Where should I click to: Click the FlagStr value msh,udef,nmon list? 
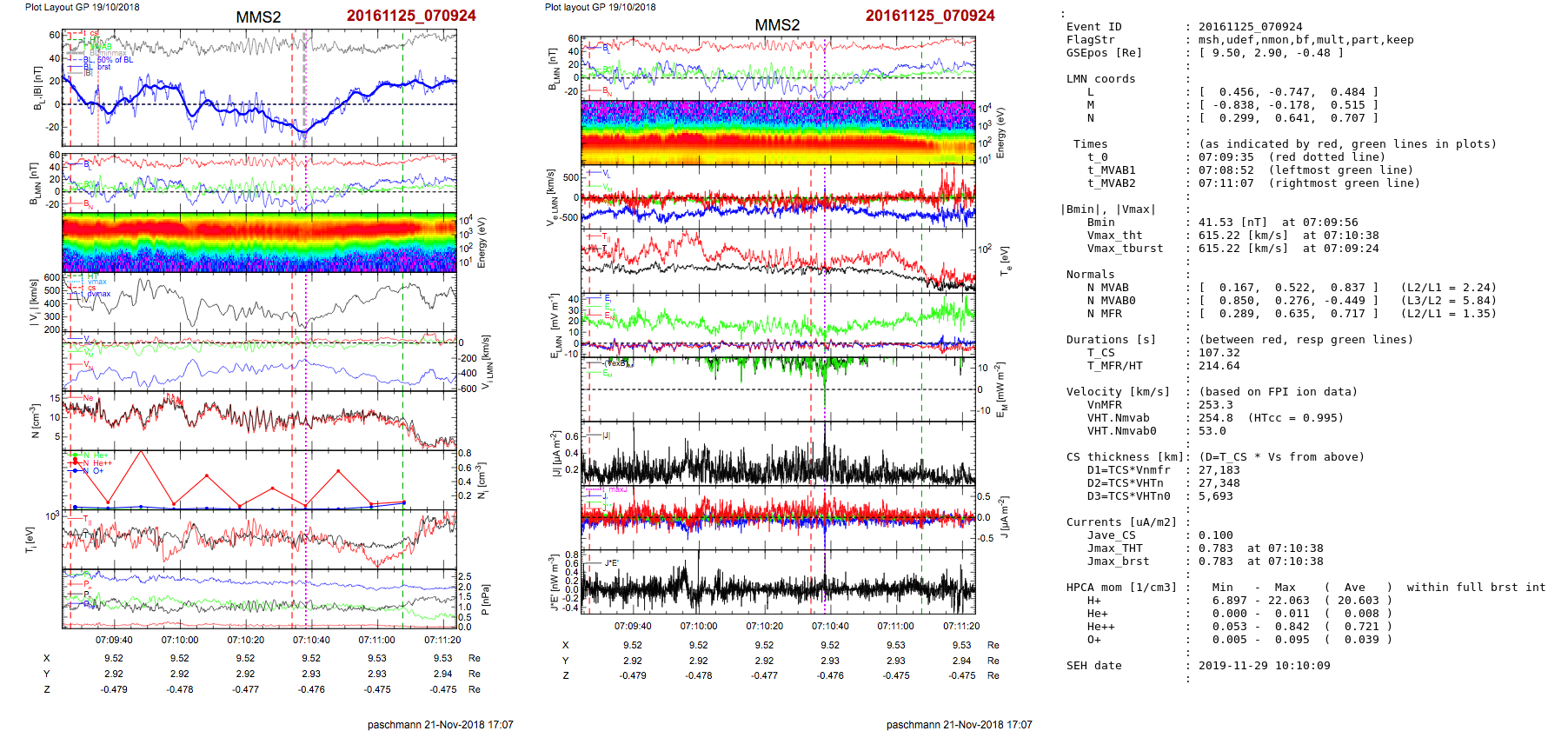click(x=1306, y=40)
